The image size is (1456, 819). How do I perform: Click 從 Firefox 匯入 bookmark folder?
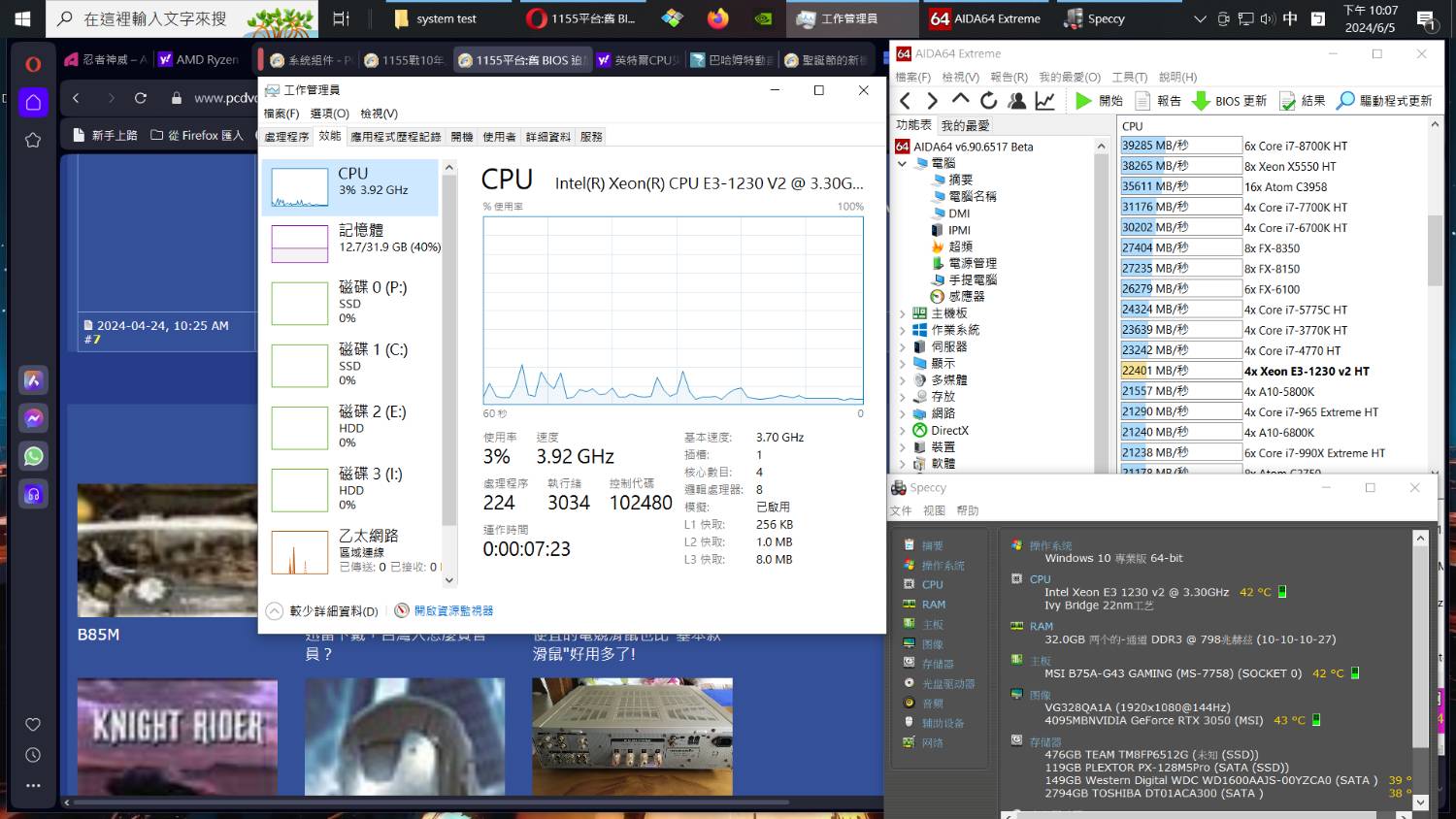click(x=197, y=135)
